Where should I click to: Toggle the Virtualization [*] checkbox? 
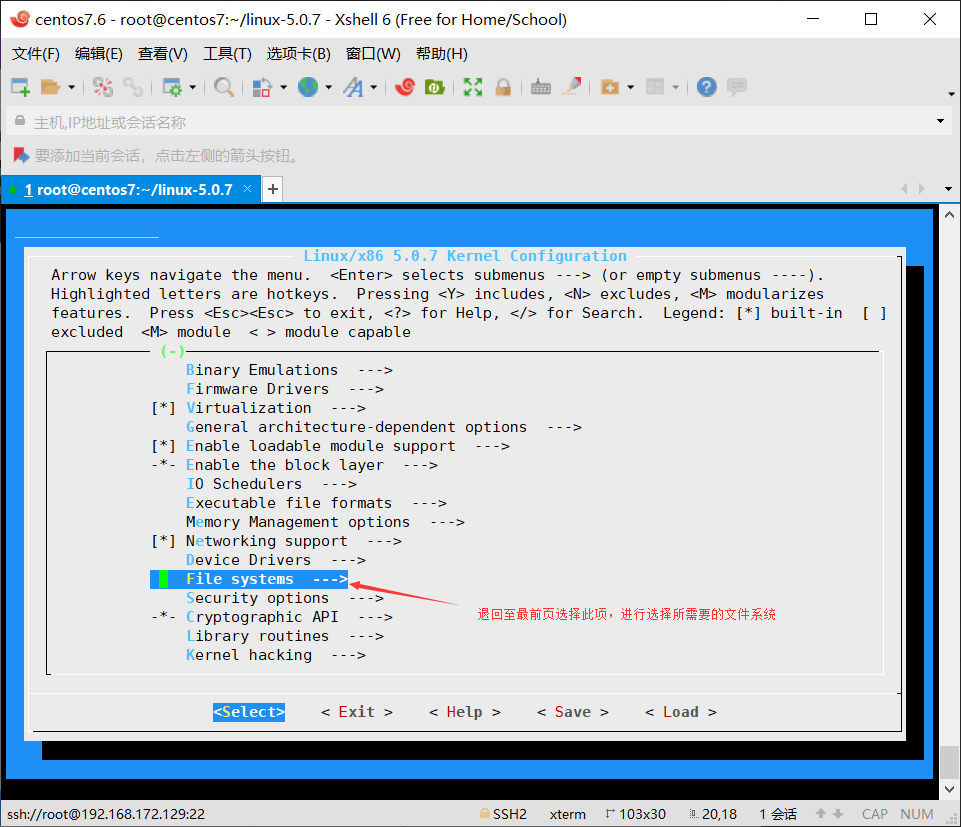click(164, 408)
